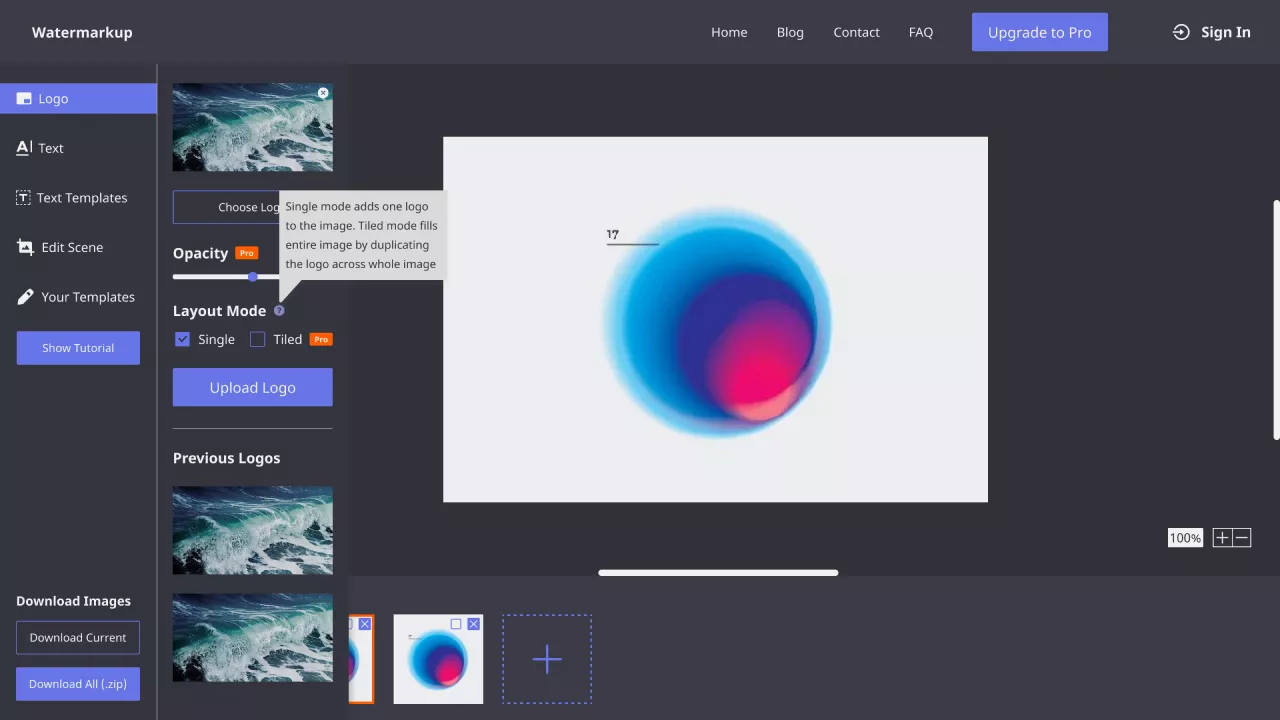
Task: Add a new image using the dashed plus tile
Action: 547,659
